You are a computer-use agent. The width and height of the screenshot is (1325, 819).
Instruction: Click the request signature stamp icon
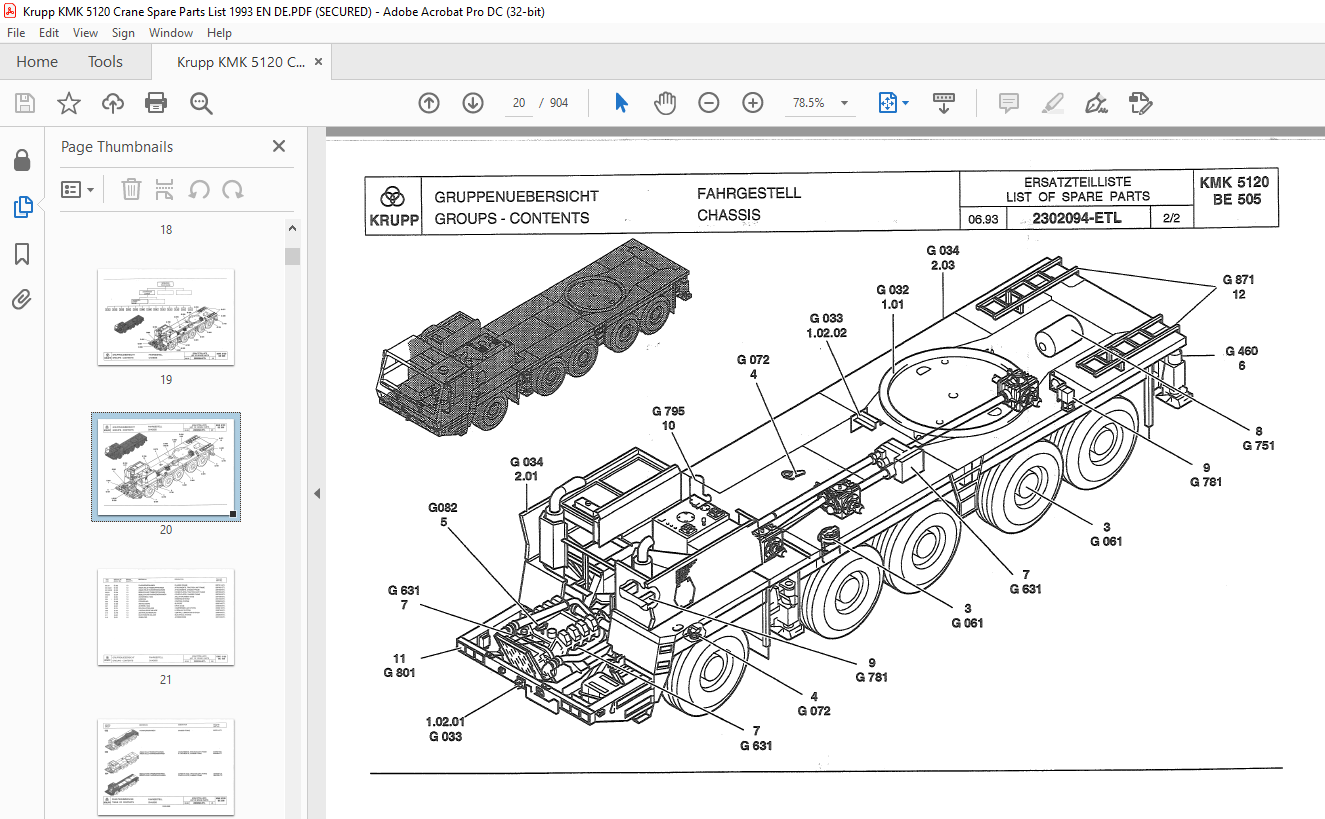pos(1141,103)
